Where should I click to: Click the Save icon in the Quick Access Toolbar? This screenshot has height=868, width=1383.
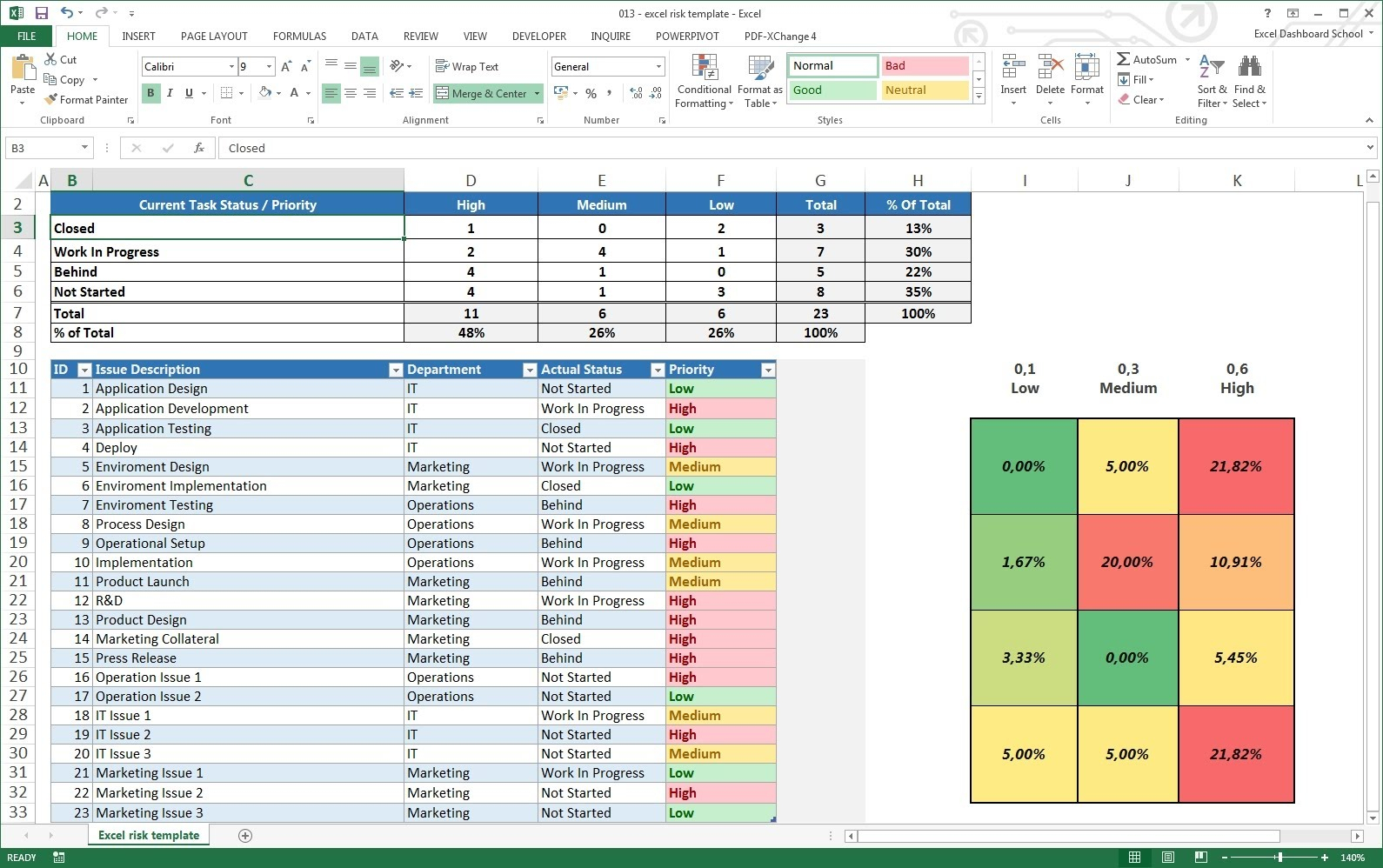pos(41,13)
